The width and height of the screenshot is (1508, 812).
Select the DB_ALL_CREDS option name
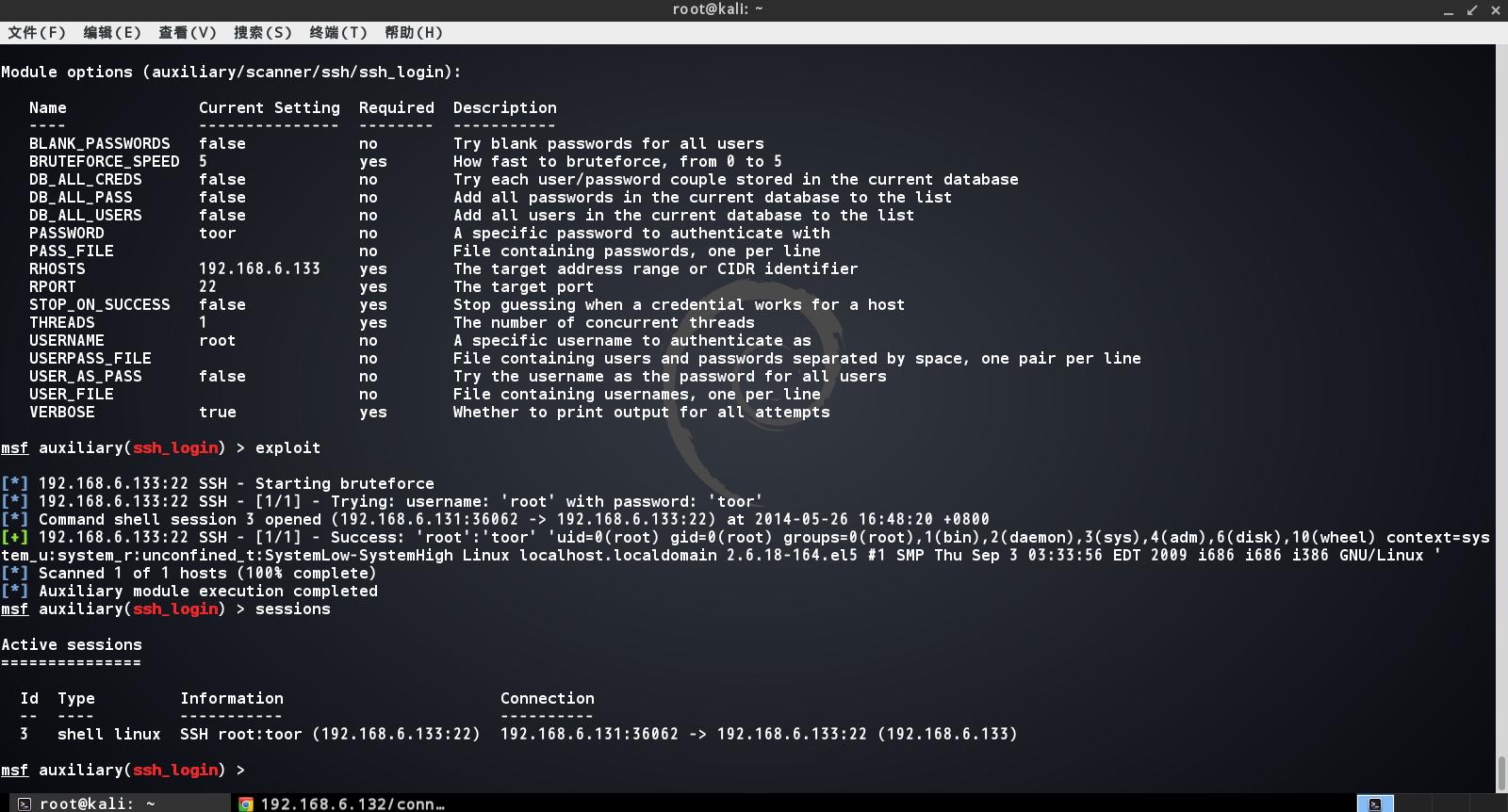coord(86,180)
